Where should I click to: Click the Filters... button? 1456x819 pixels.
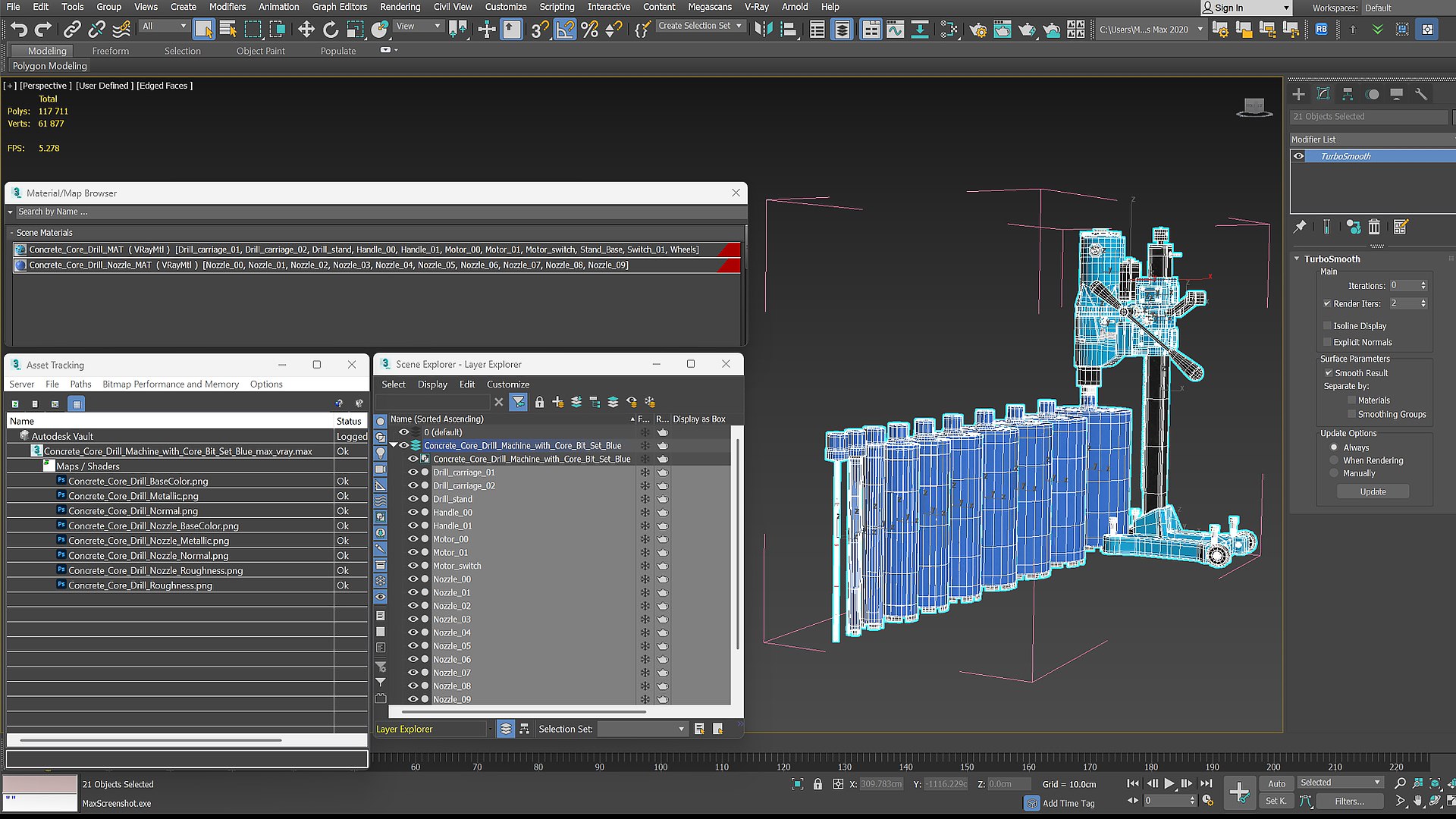1349,802
